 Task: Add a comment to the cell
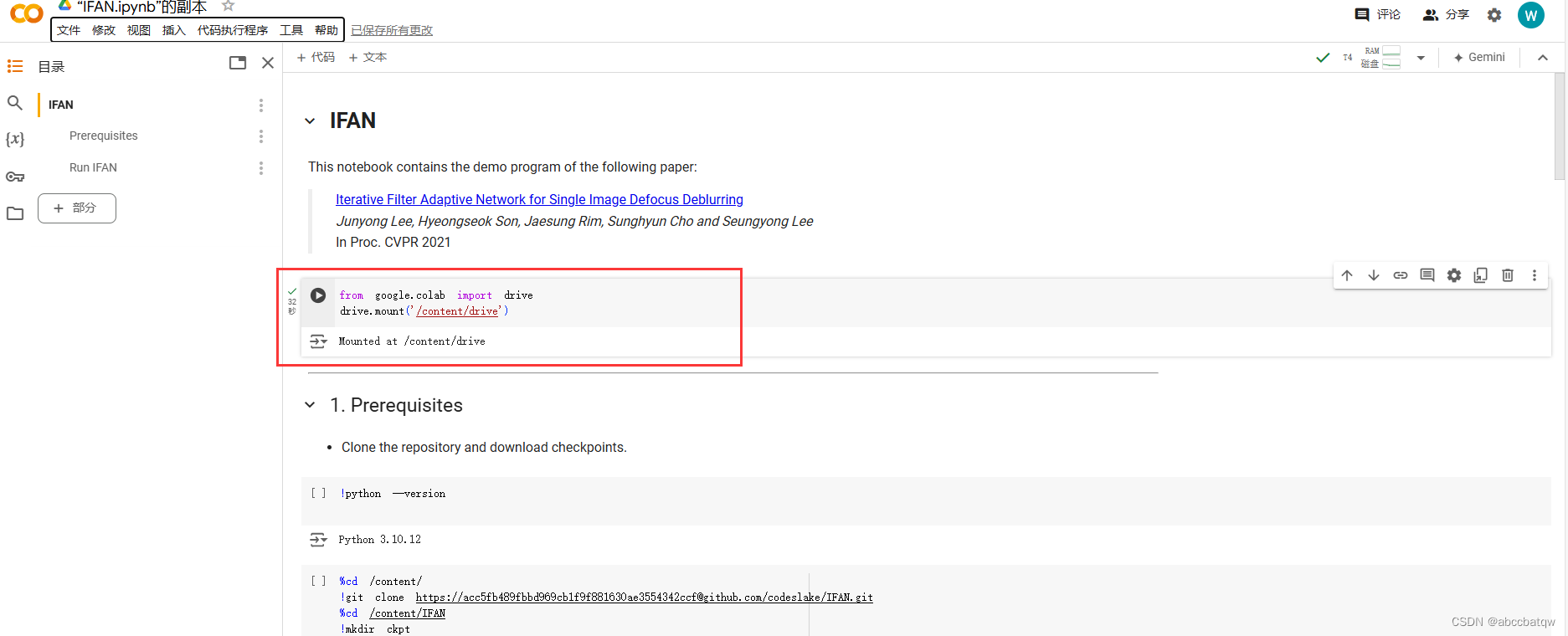[1427, 275]
